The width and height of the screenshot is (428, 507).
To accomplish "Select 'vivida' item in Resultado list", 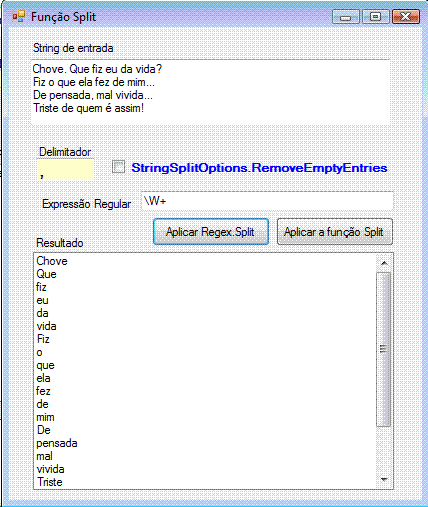I will [x=50, y=469].
